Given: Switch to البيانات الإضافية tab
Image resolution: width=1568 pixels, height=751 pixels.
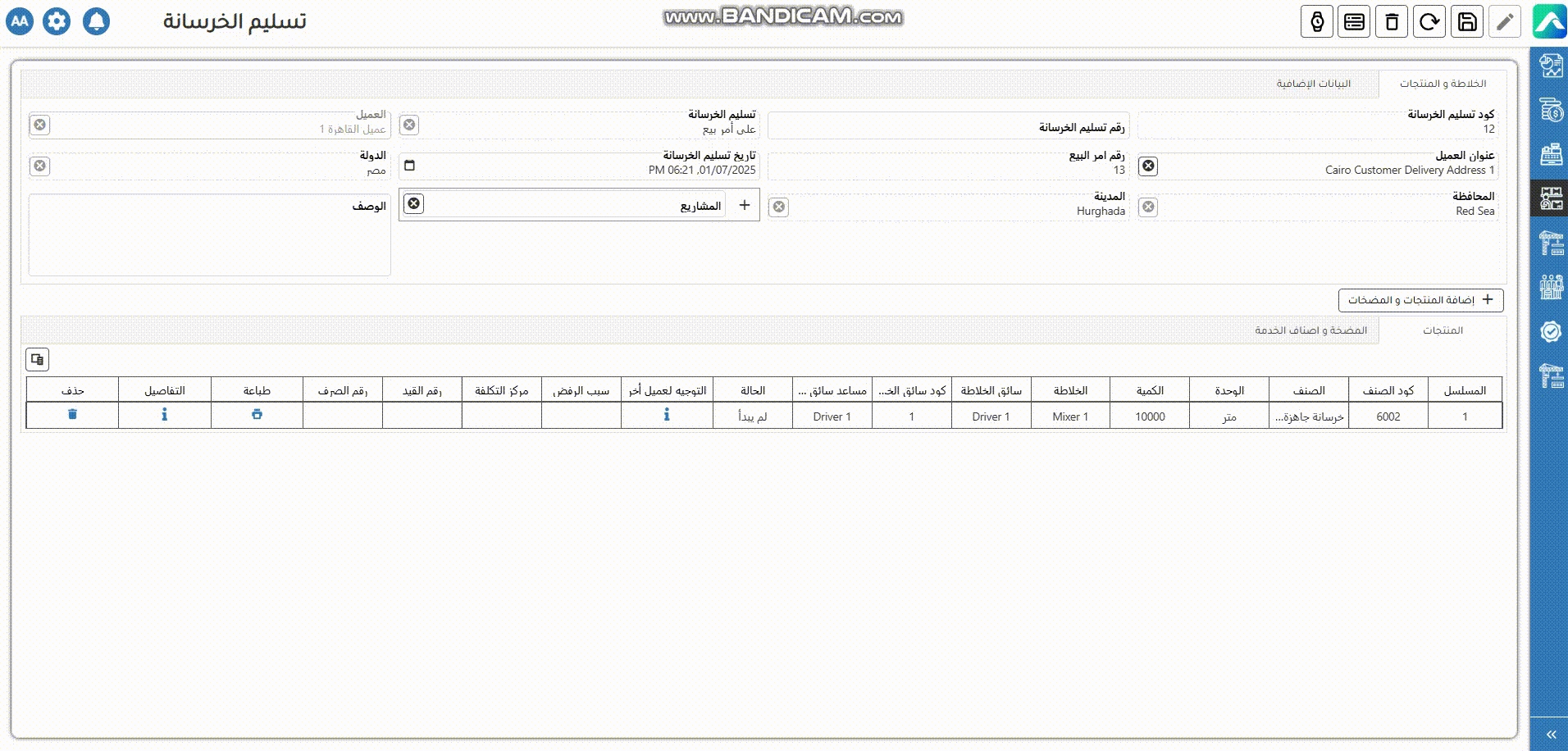Looking at the screenshot, I should [x=1313, y=84].
